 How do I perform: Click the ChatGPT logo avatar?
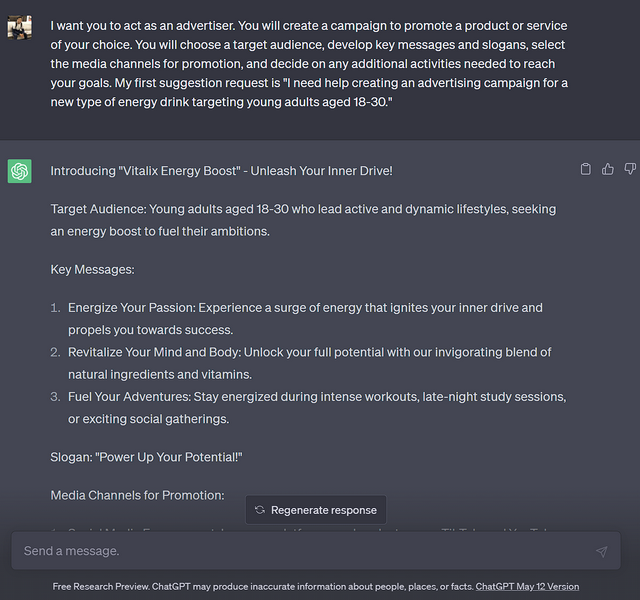click(x=20, y=171)
